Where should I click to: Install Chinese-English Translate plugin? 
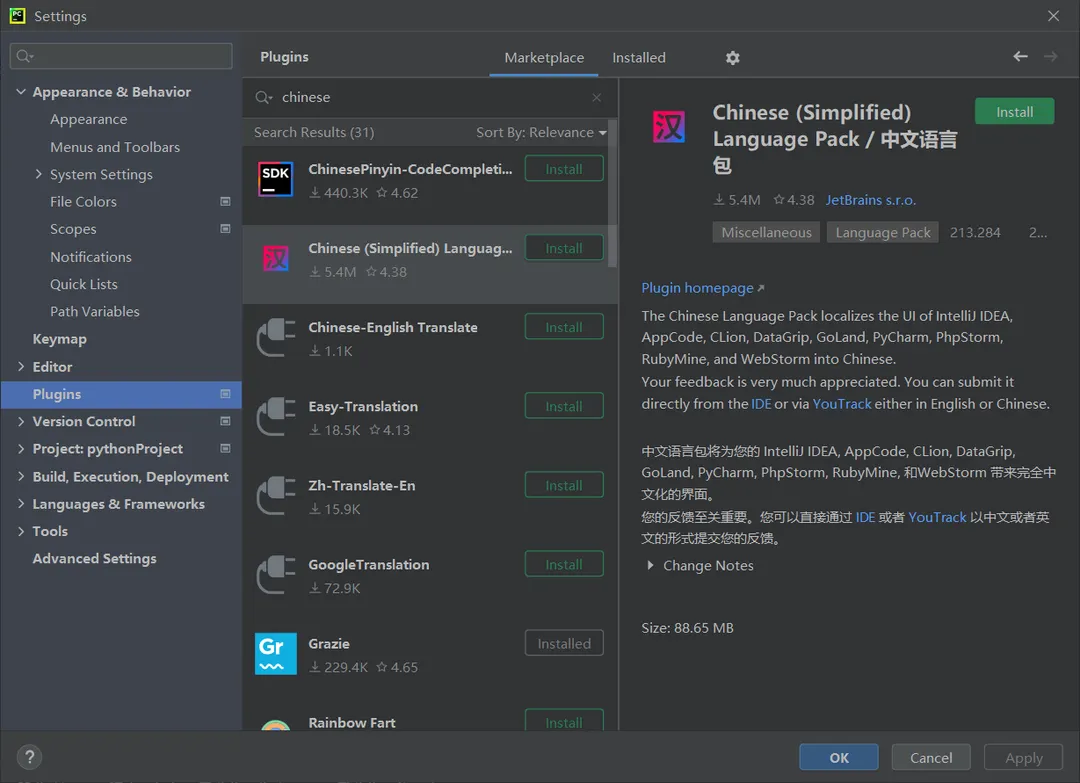tap(564, 327)
